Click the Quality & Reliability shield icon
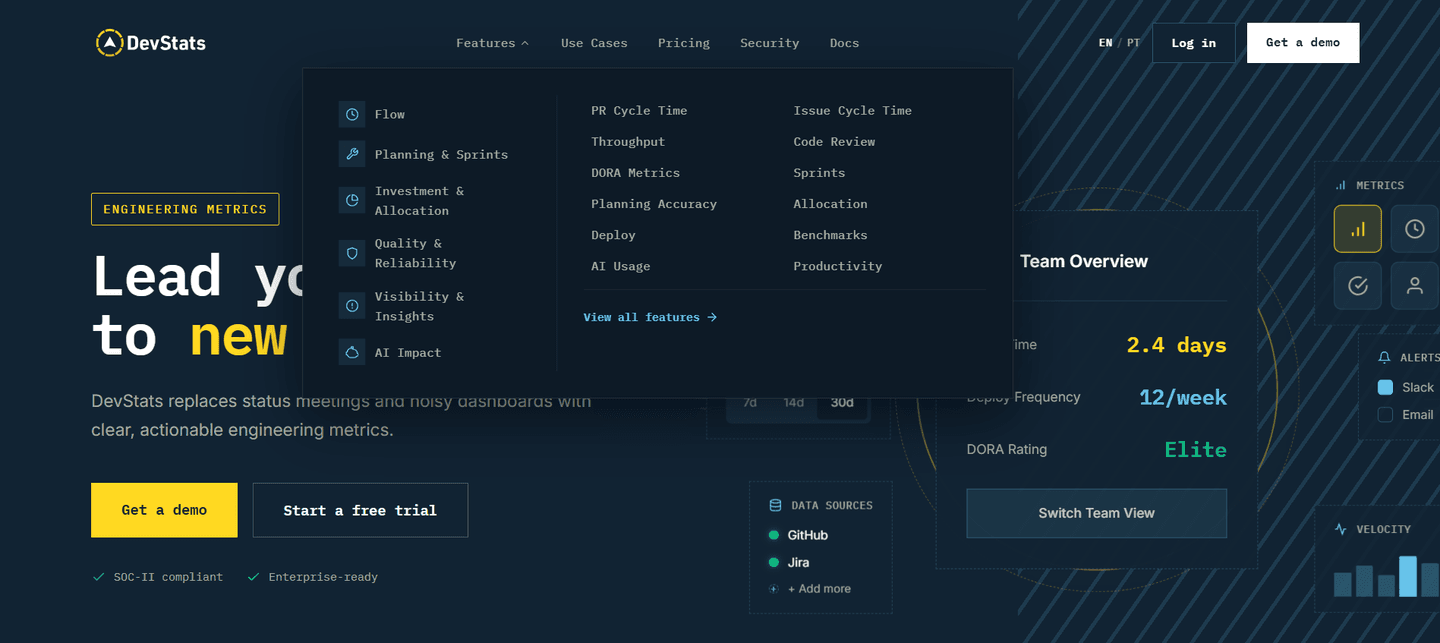 coord(352,253)
